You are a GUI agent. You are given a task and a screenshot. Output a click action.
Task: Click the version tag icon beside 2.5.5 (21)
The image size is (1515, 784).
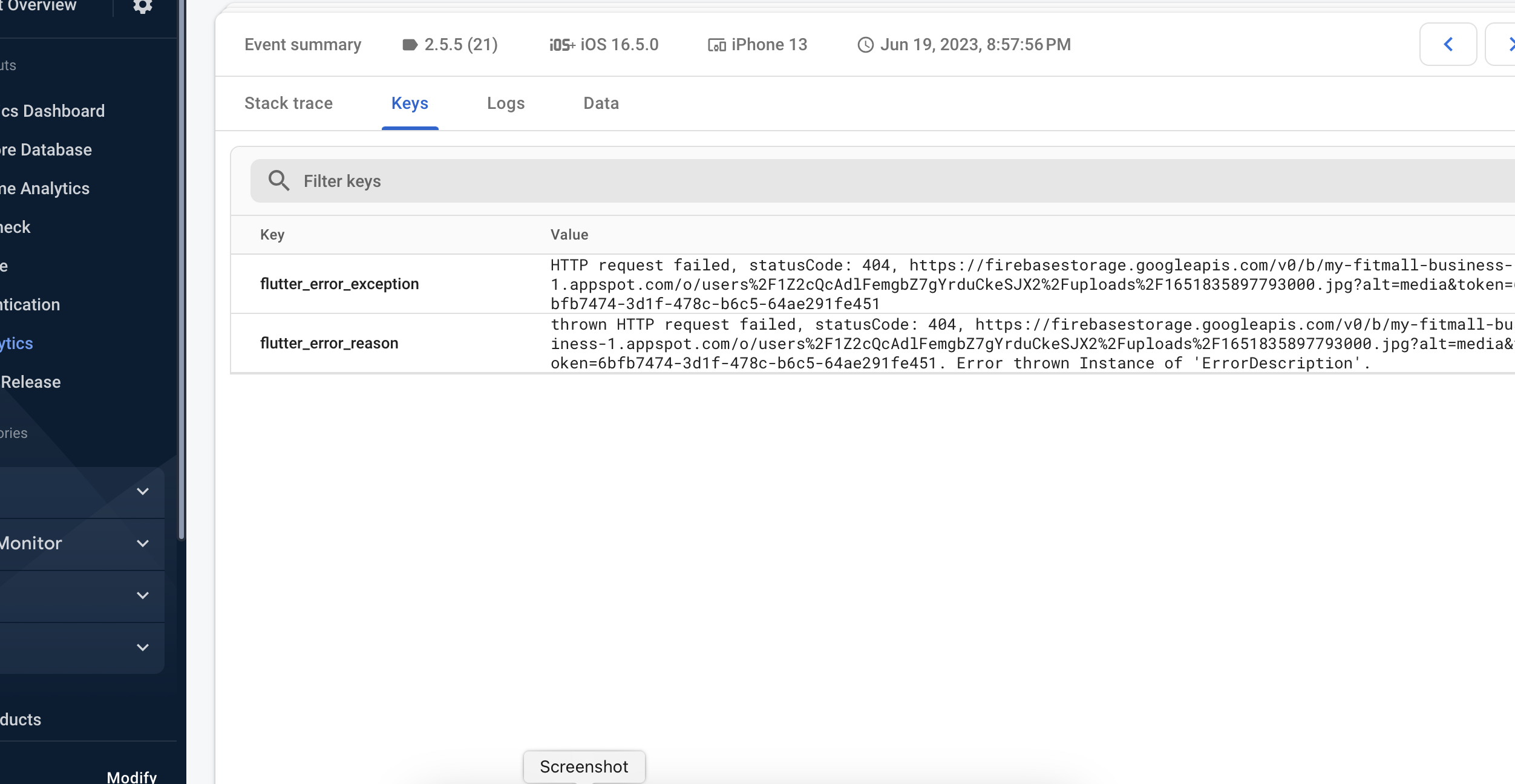click(x=410, y=44)
